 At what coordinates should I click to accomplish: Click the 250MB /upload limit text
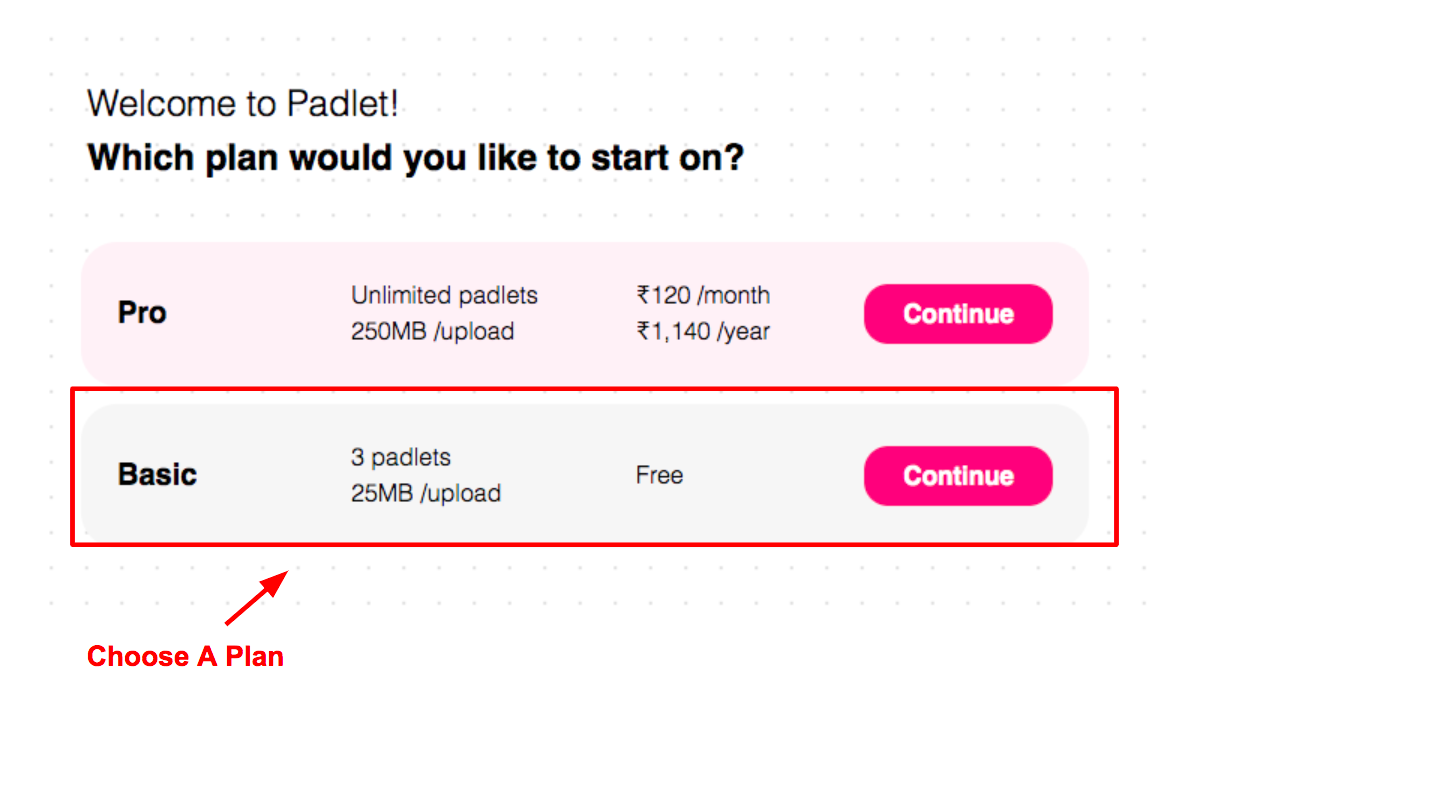coord(432,331)
